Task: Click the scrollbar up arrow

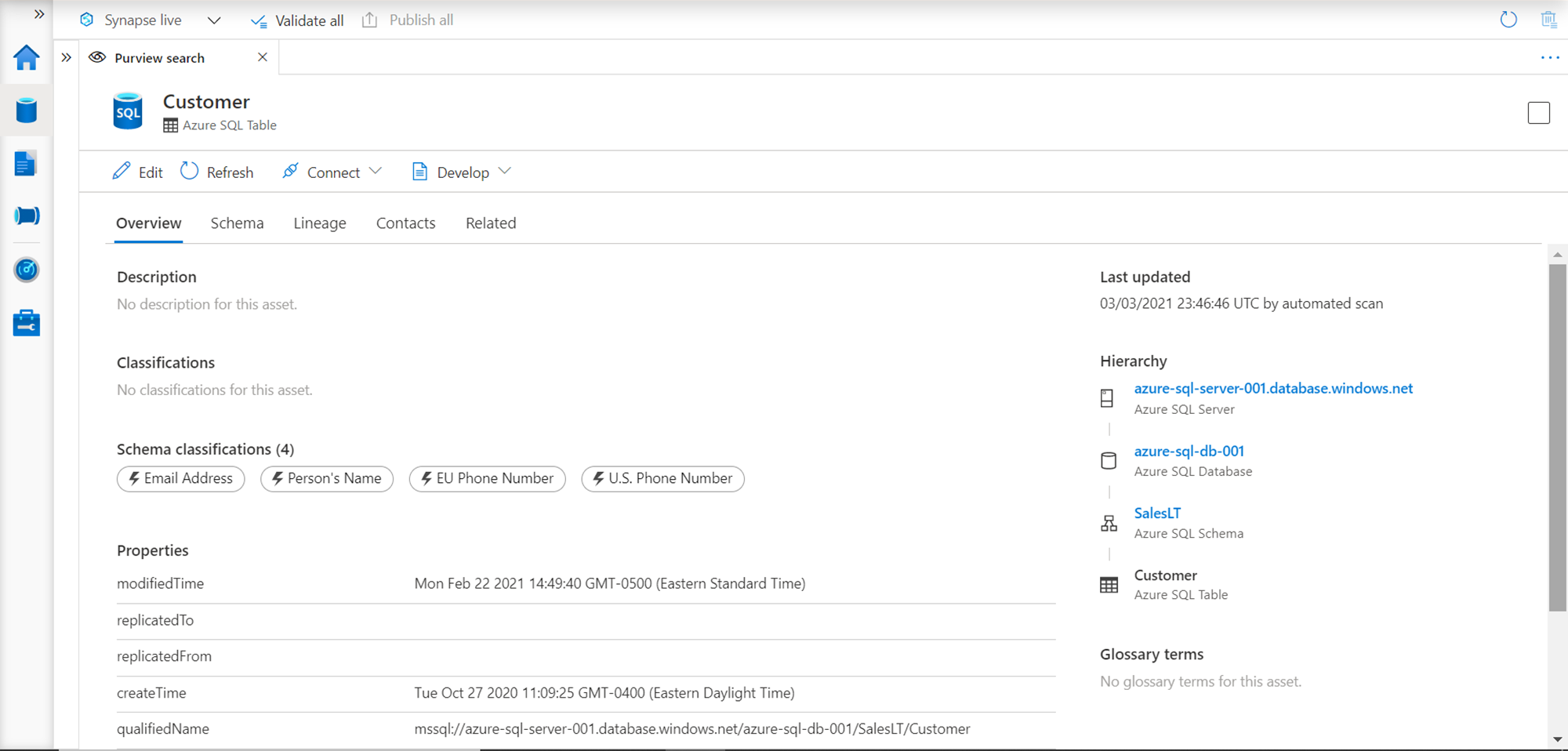Action: pos(1558,254)
